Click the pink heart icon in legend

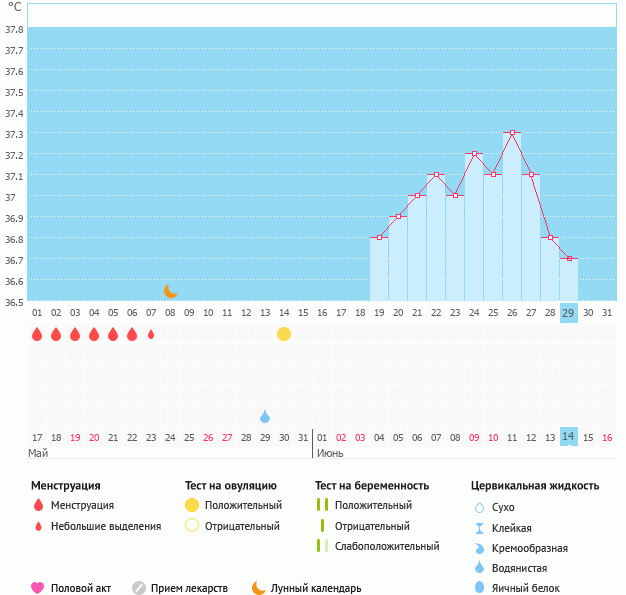[x=38, y=588]
